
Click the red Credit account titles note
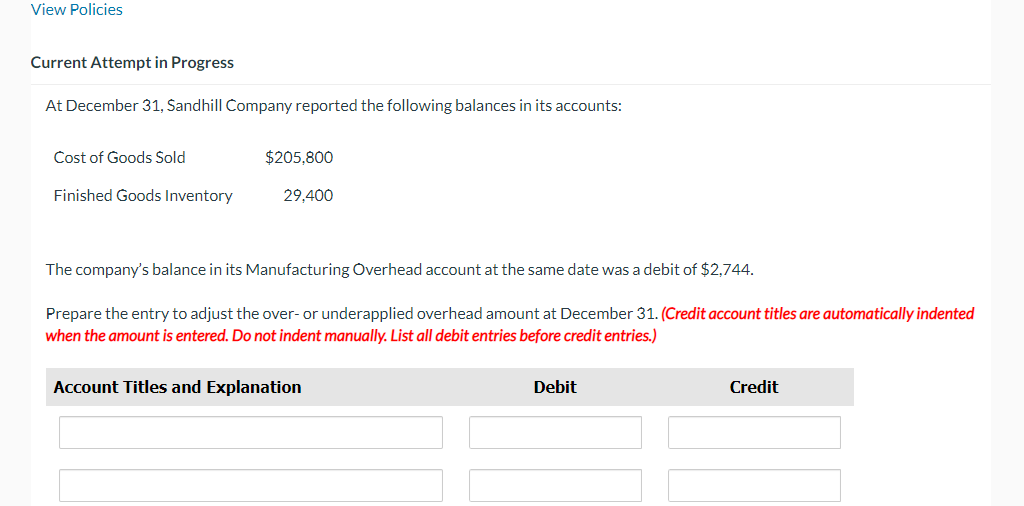click(x=817, y=313)
